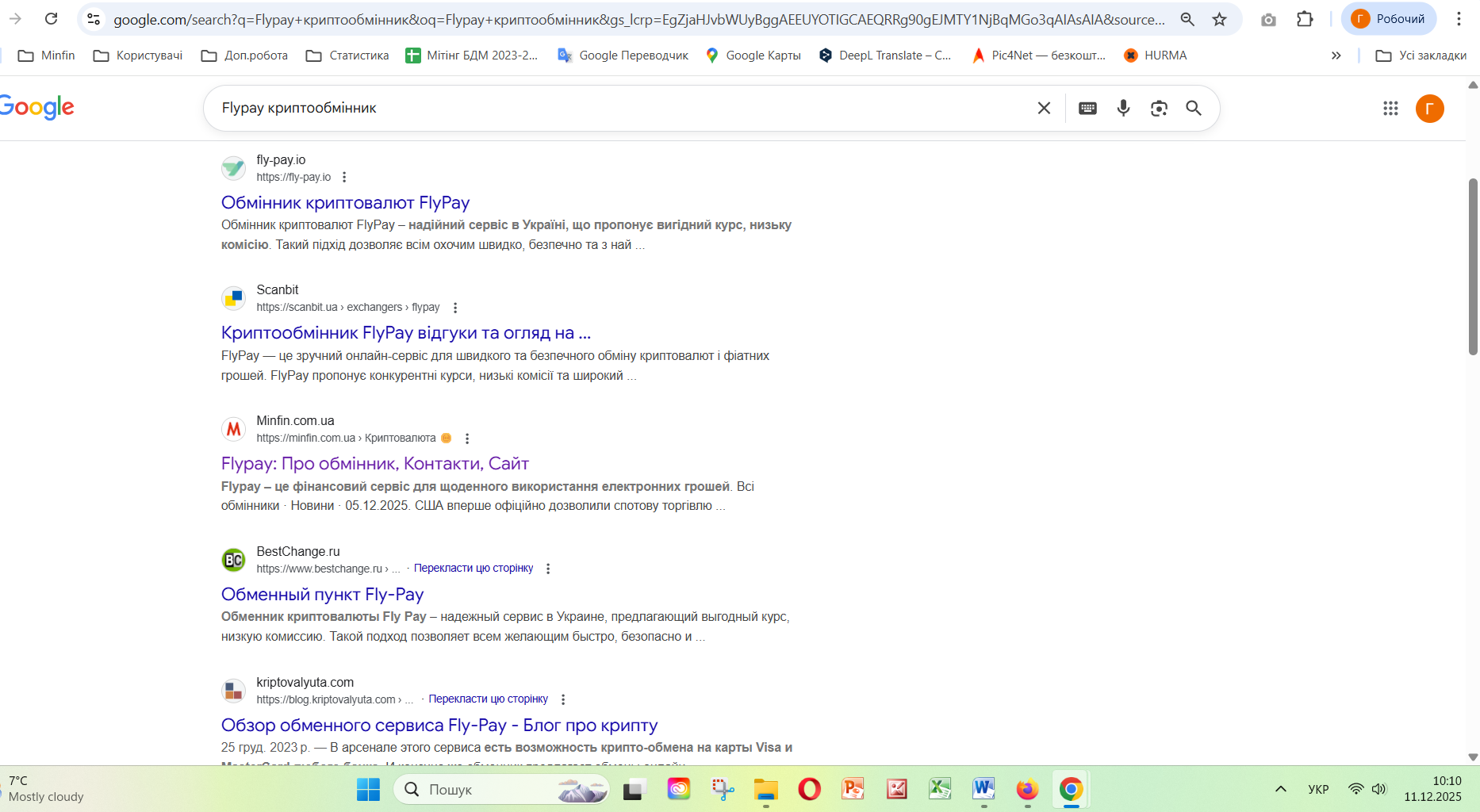Open more options for BestChange.ru result
This screenshot has width=1480, height=812.
[548, 569]
